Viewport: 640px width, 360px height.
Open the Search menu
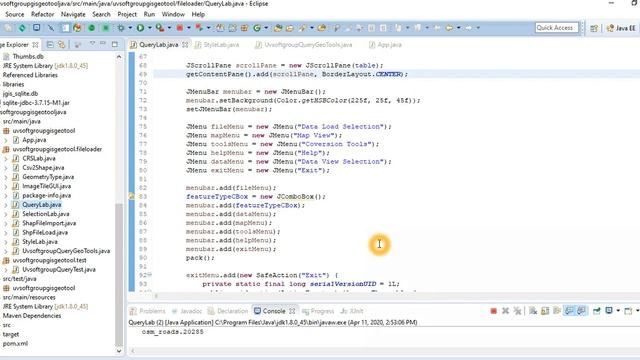(101, 14)
